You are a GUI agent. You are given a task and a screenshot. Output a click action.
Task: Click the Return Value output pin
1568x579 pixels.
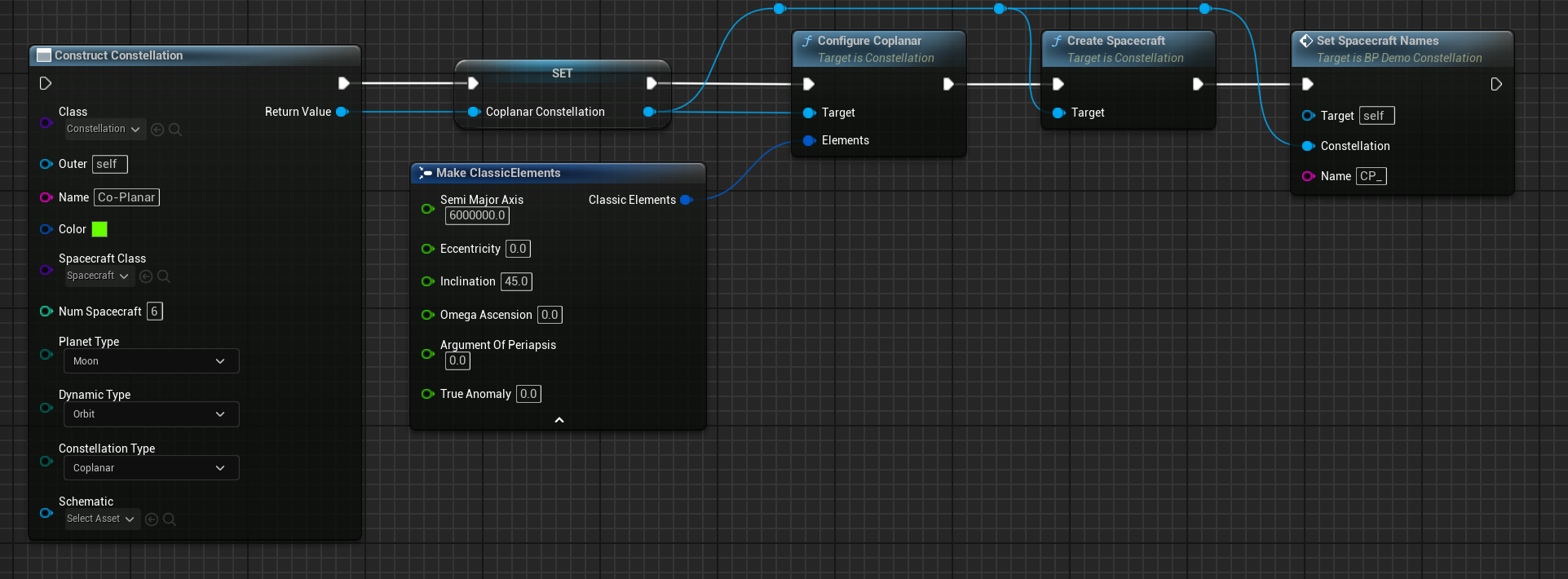tap(342, 112)
